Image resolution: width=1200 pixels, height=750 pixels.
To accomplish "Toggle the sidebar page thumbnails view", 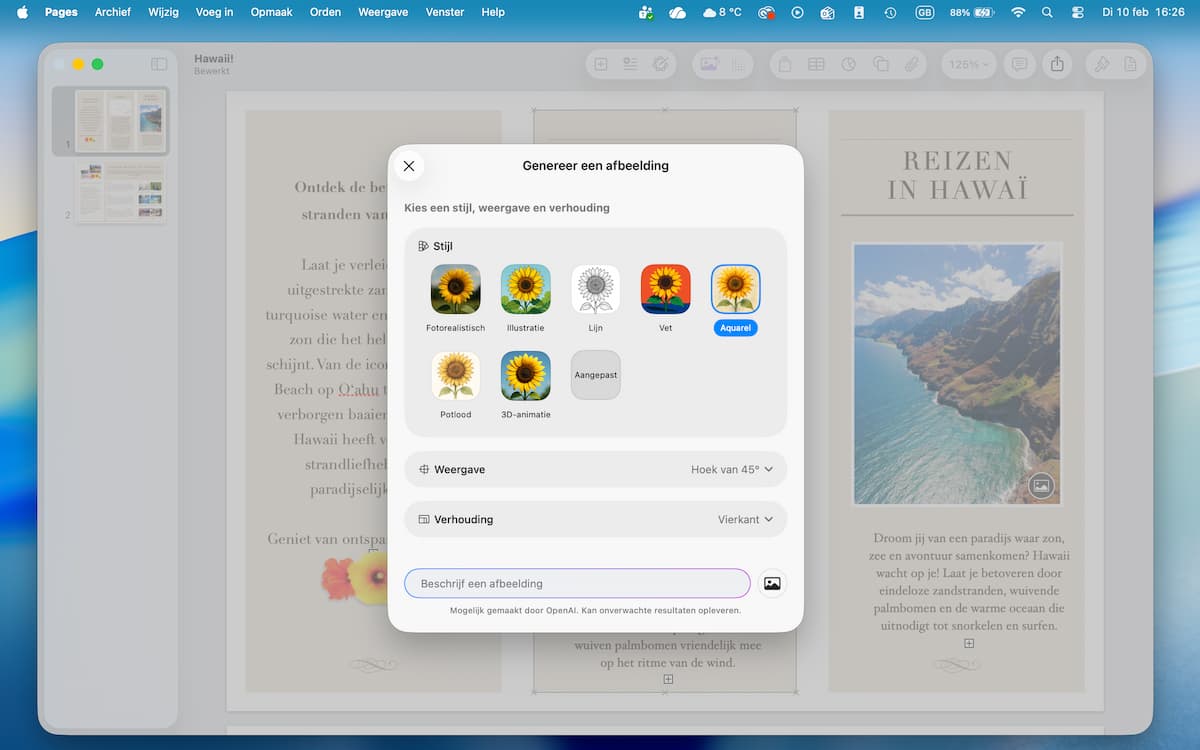I will 159,64.
